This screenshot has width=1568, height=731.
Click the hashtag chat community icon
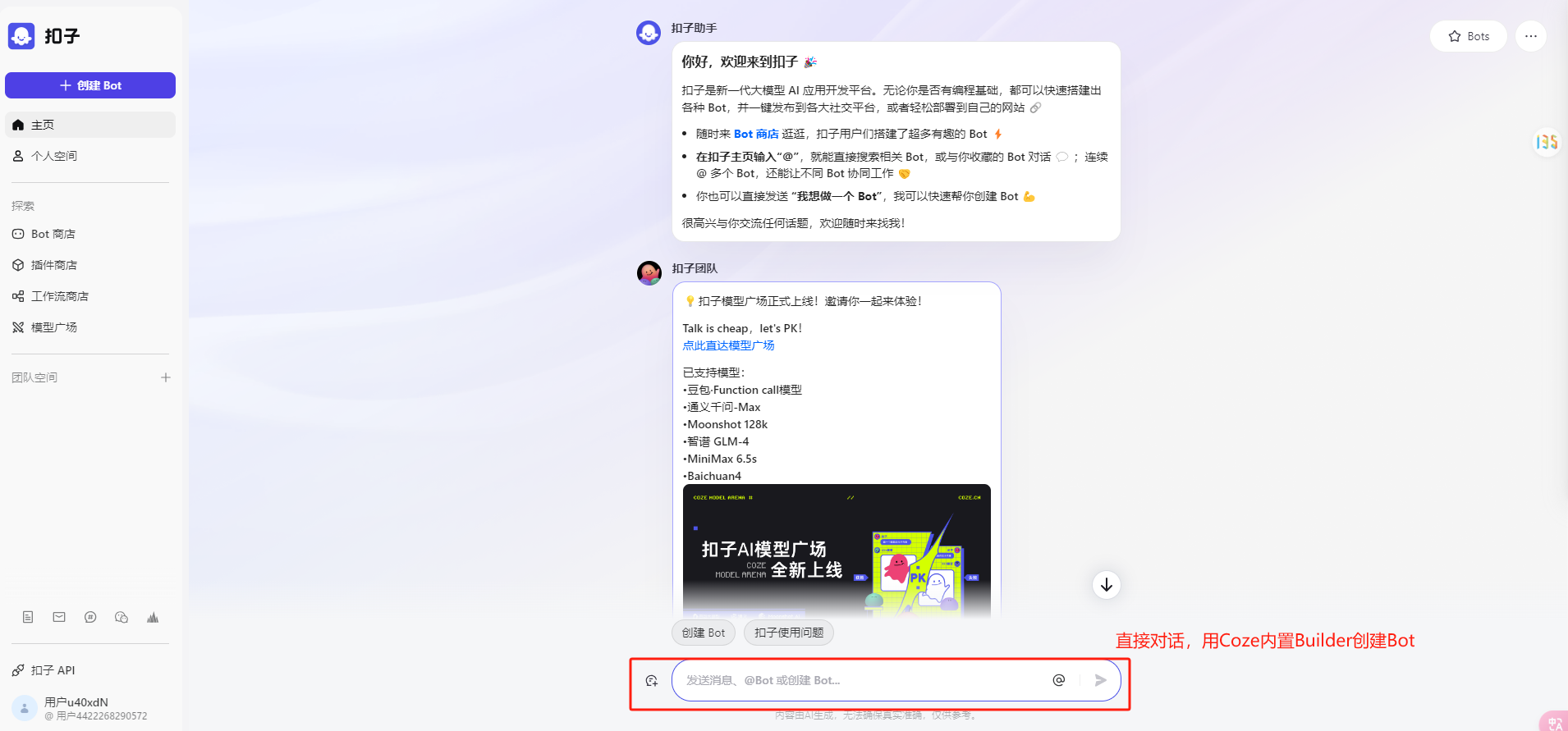point(90,617)
